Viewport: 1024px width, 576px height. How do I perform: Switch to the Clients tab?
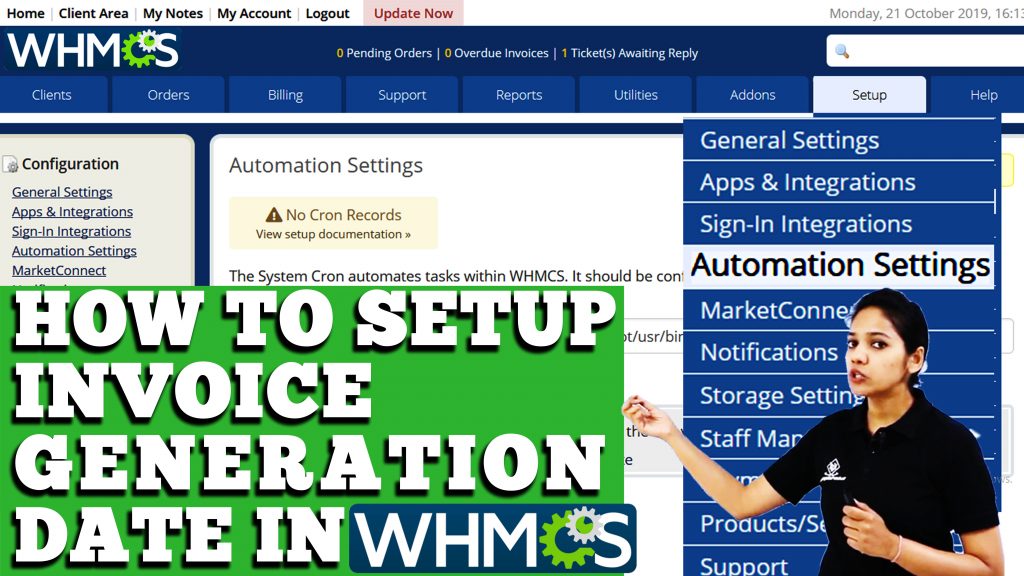(x=54, y=94)
